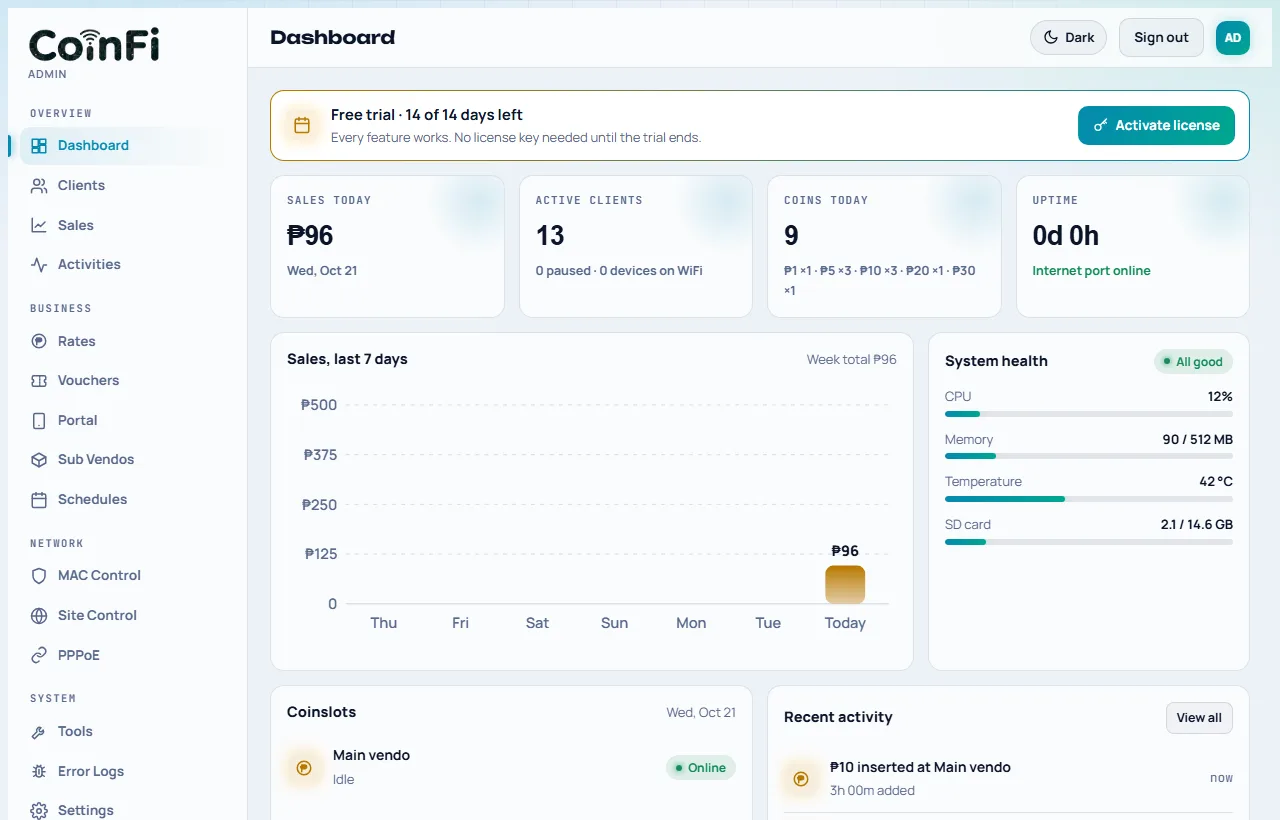Click the Uptime card
The image size is (1280, 820).
pos(1133,247)
